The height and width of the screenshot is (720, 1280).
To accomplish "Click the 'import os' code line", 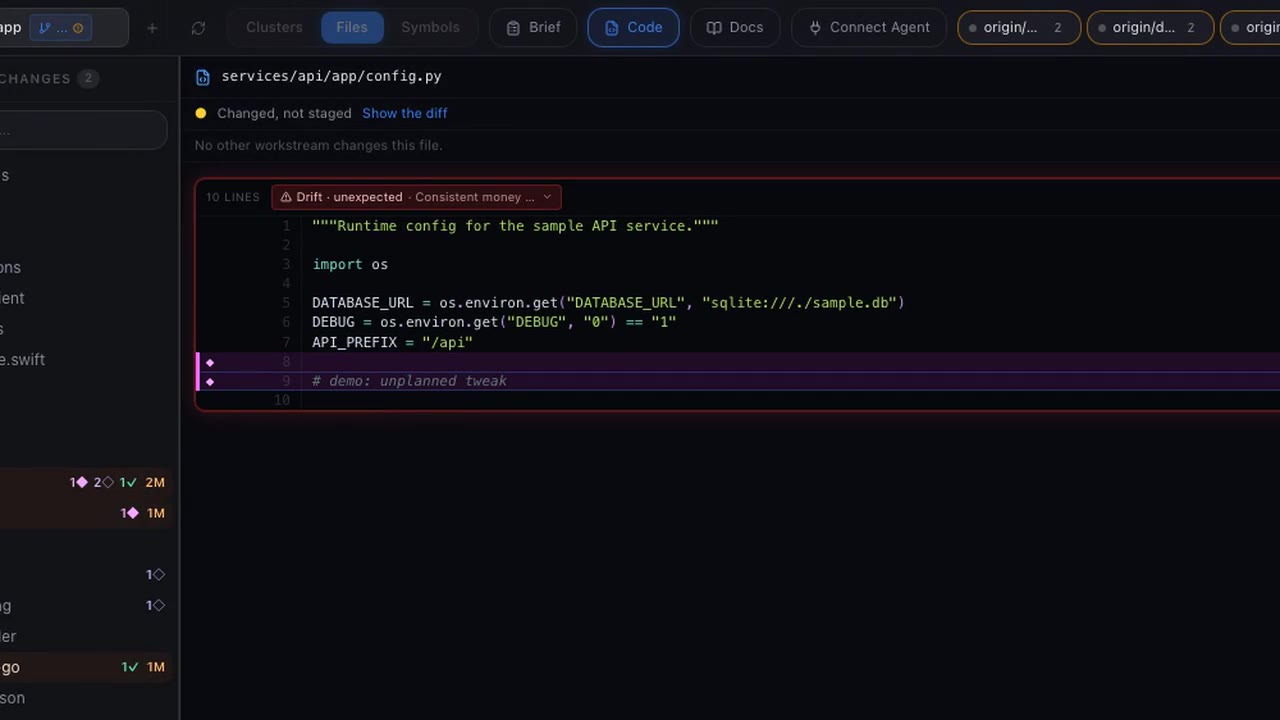I will click(x=350, y=265).
